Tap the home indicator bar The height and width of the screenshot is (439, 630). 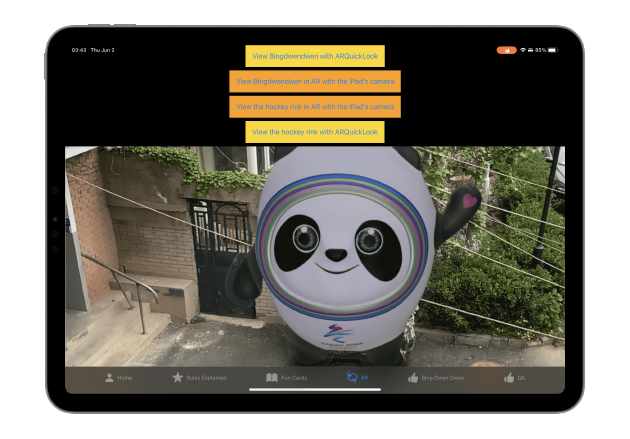click(315, 389)
